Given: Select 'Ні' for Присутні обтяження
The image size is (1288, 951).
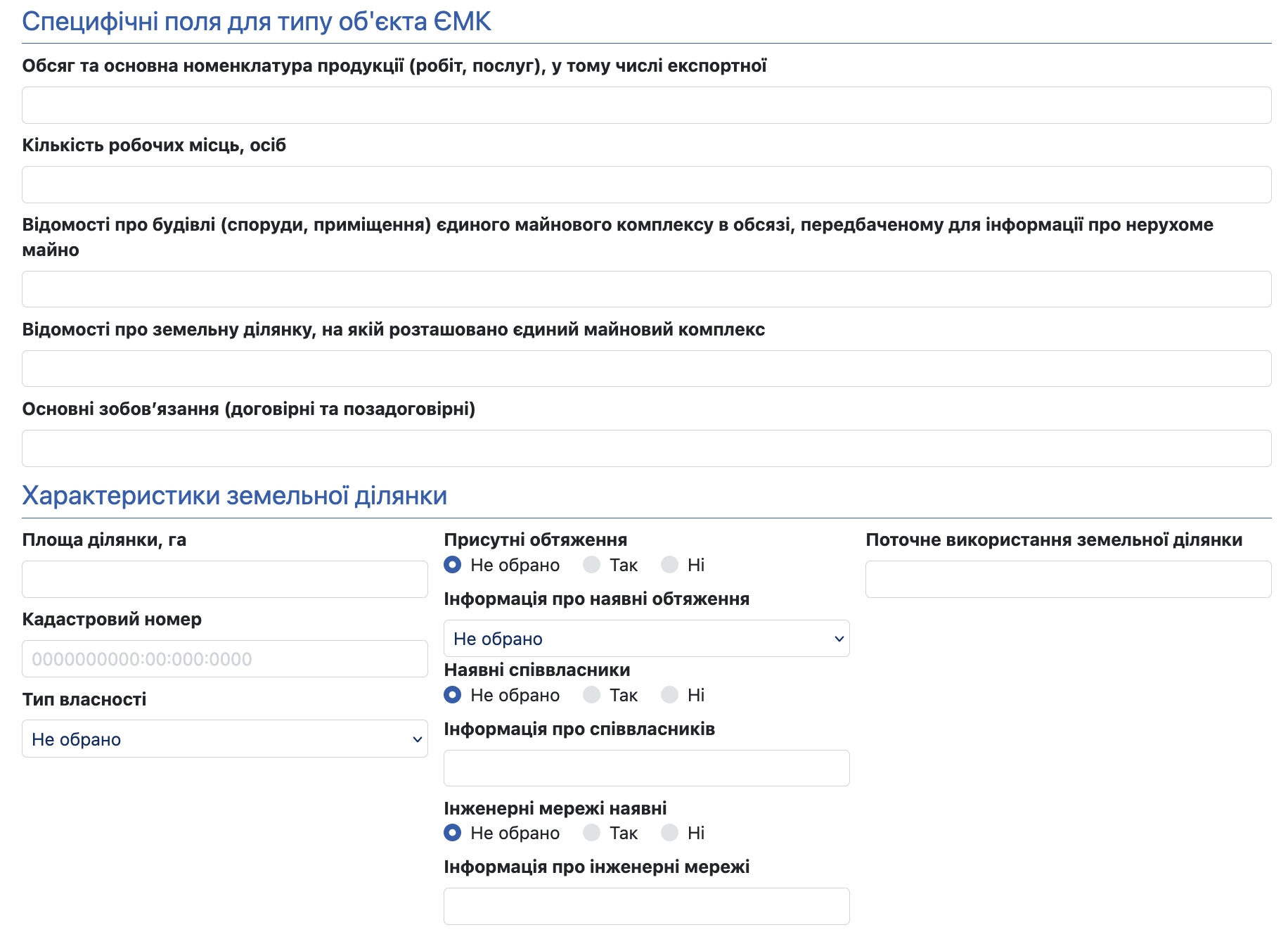Looking at the screenshot, I should [x=670, y=565].
